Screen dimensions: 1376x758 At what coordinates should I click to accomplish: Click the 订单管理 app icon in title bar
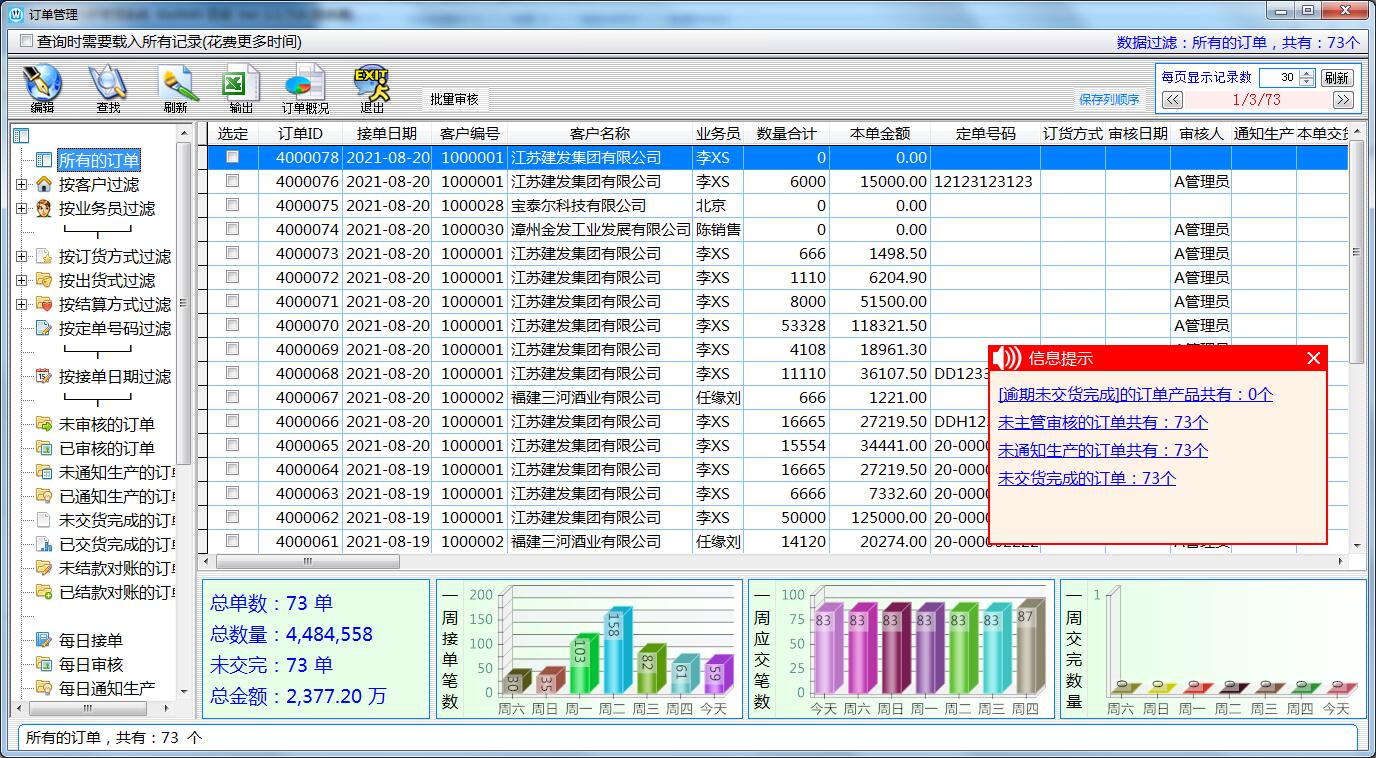(15, 14)
